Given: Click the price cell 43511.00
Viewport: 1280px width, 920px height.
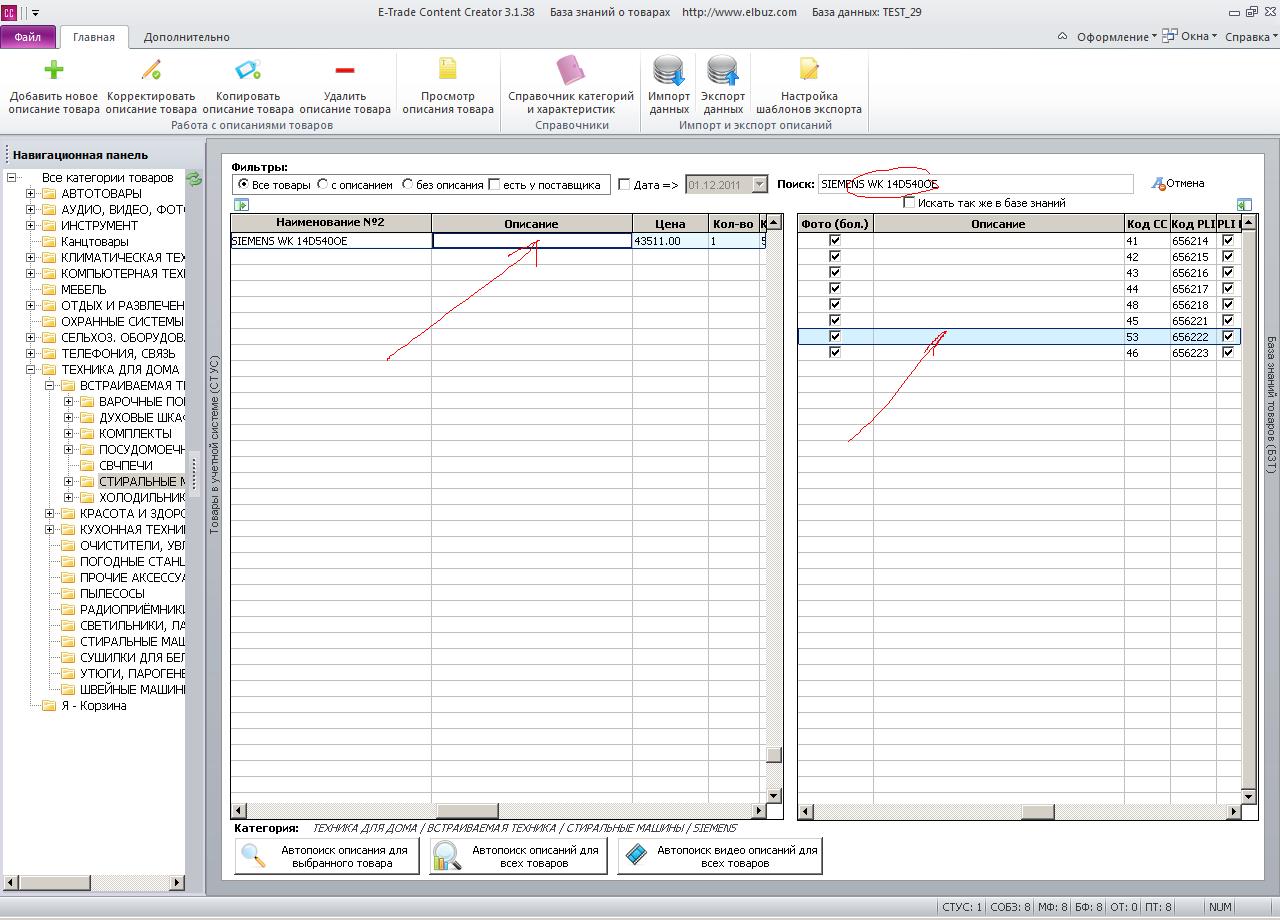Looking at the screenshot, I should pos(670,241).
